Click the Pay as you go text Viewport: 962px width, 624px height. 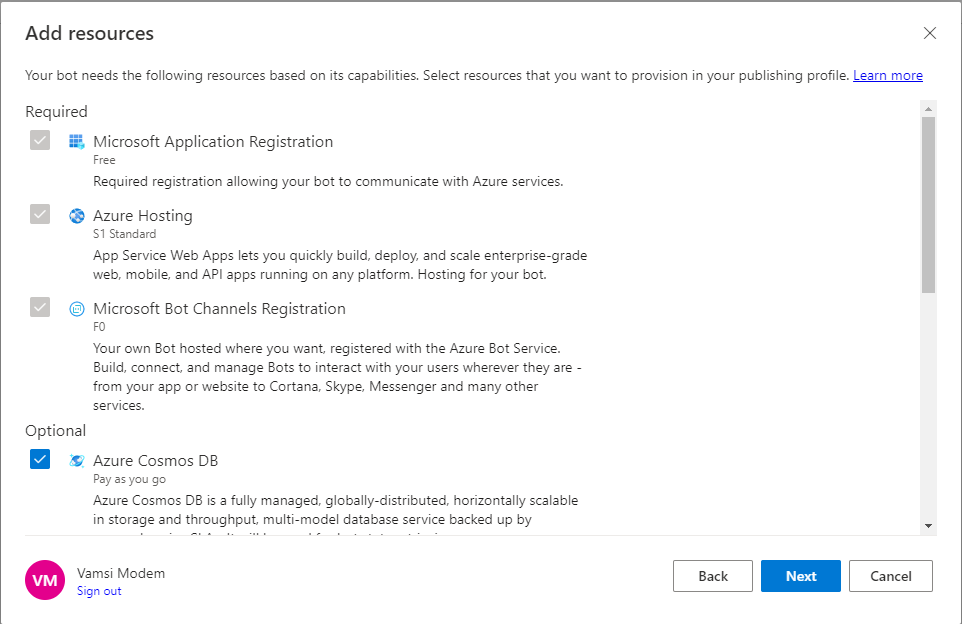point(129,479)
